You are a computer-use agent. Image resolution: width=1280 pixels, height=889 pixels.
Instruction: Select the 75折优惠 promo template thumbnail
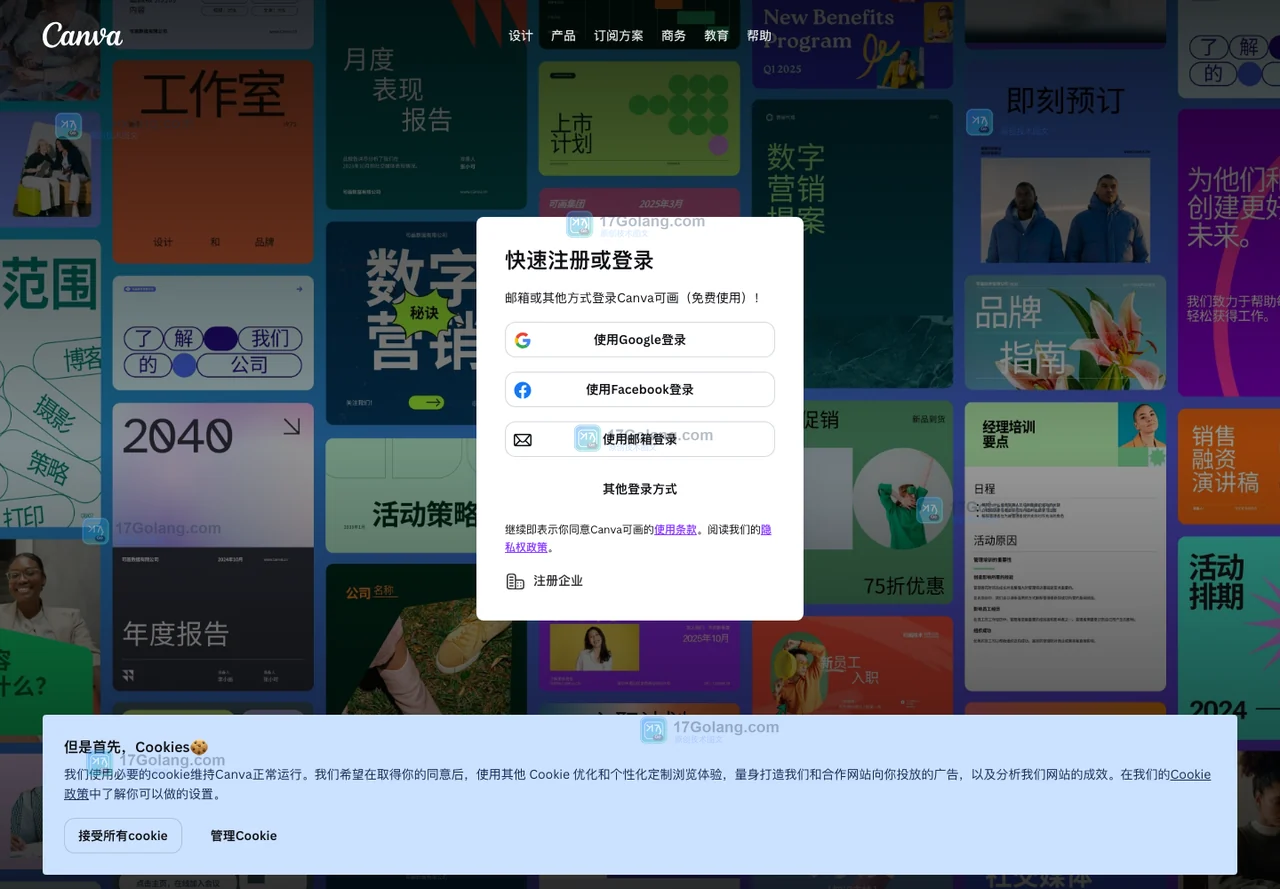click(x=853, y=502)
